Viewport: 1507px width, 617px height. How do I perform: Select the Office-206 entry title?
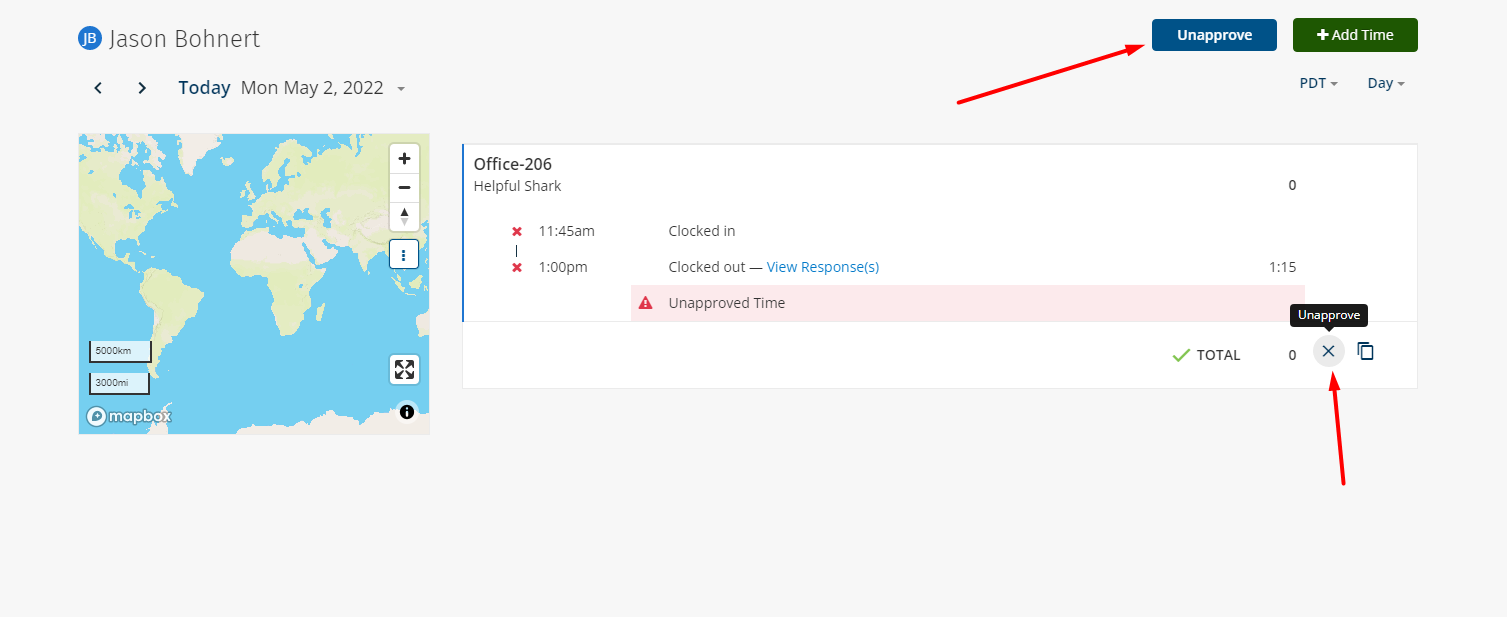click(x=513, y=164)
